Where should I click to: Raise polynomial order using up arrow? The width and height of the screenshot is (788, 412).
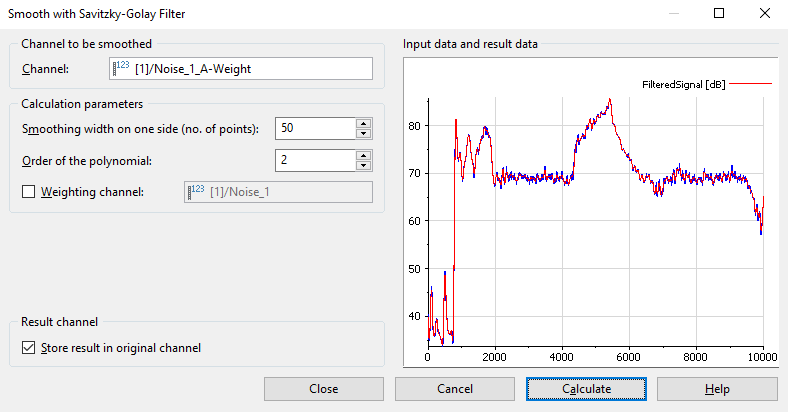pyautogui.click(x=363, y=155)
